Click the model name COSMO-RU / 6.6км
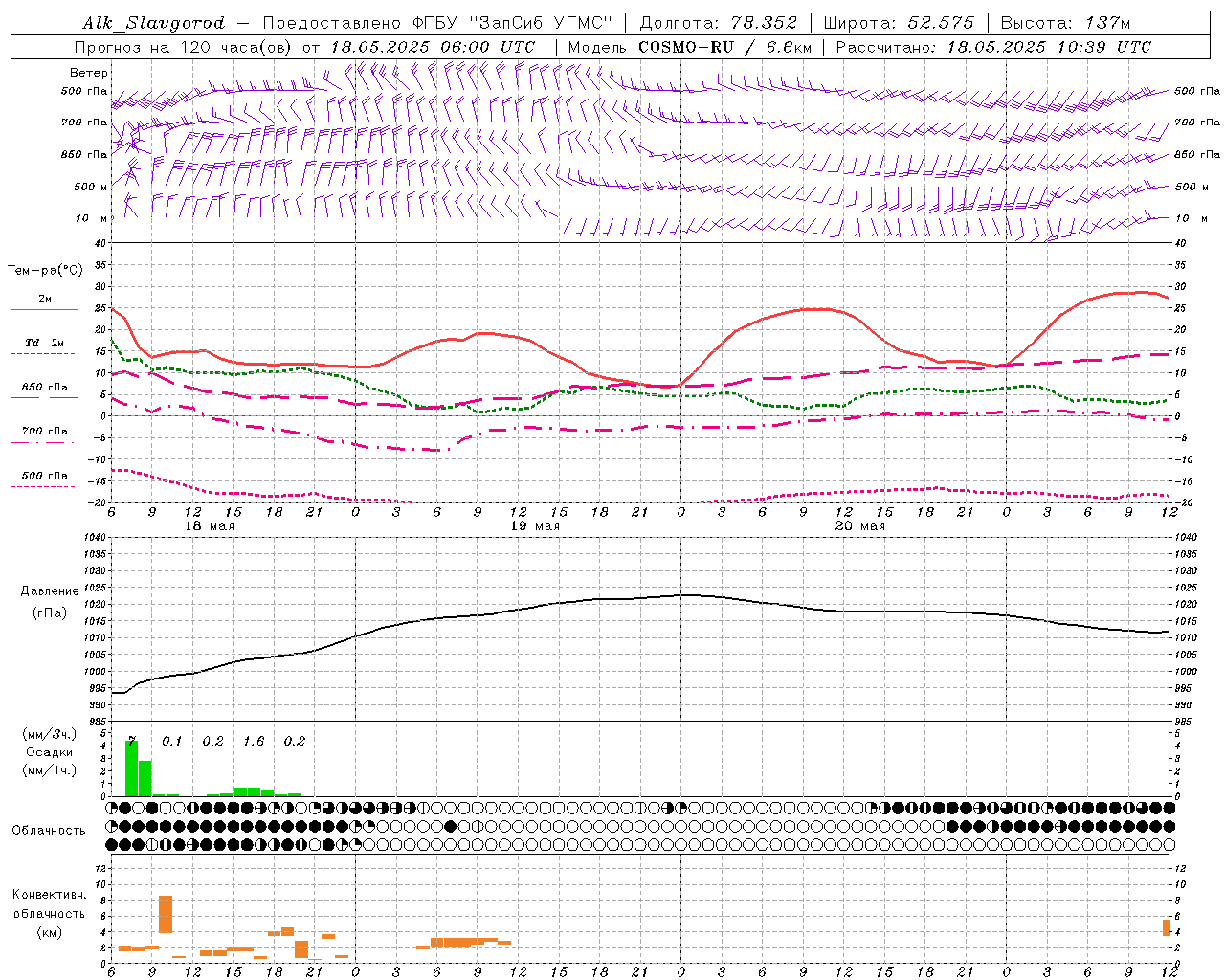Screen dimensions: 1225x980 [725, 47]
